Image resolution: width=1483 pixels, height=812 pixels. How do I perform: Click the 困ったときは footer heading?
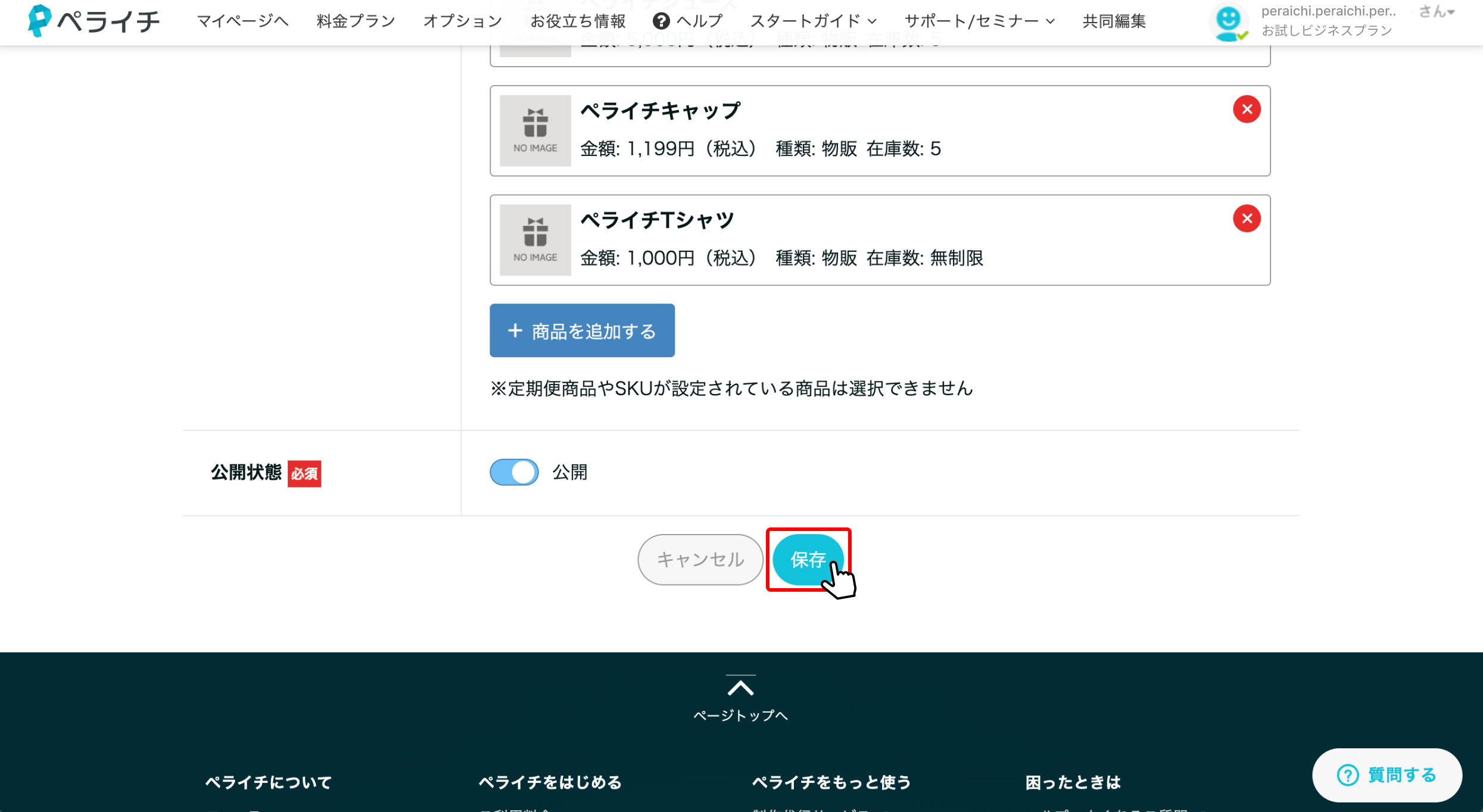(x=1073, y=782)
